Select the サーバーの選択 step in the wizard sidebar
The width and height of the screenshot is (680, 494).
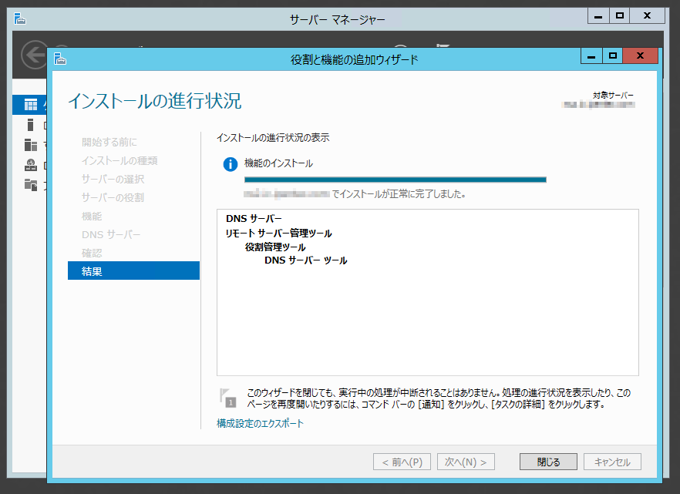click(x=113, y=179)
